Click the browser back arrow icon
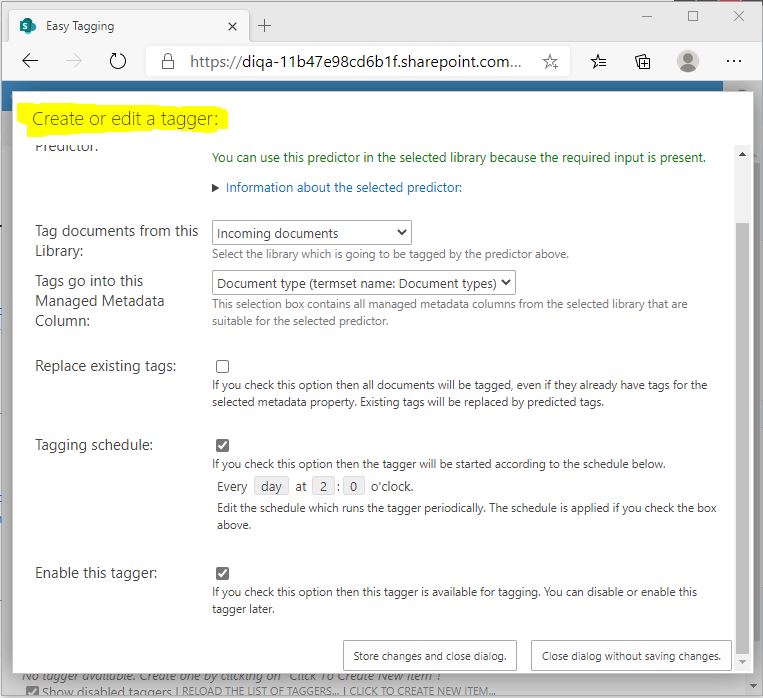Viewport: 763px width, 698px height. click(x=30, y=61)
